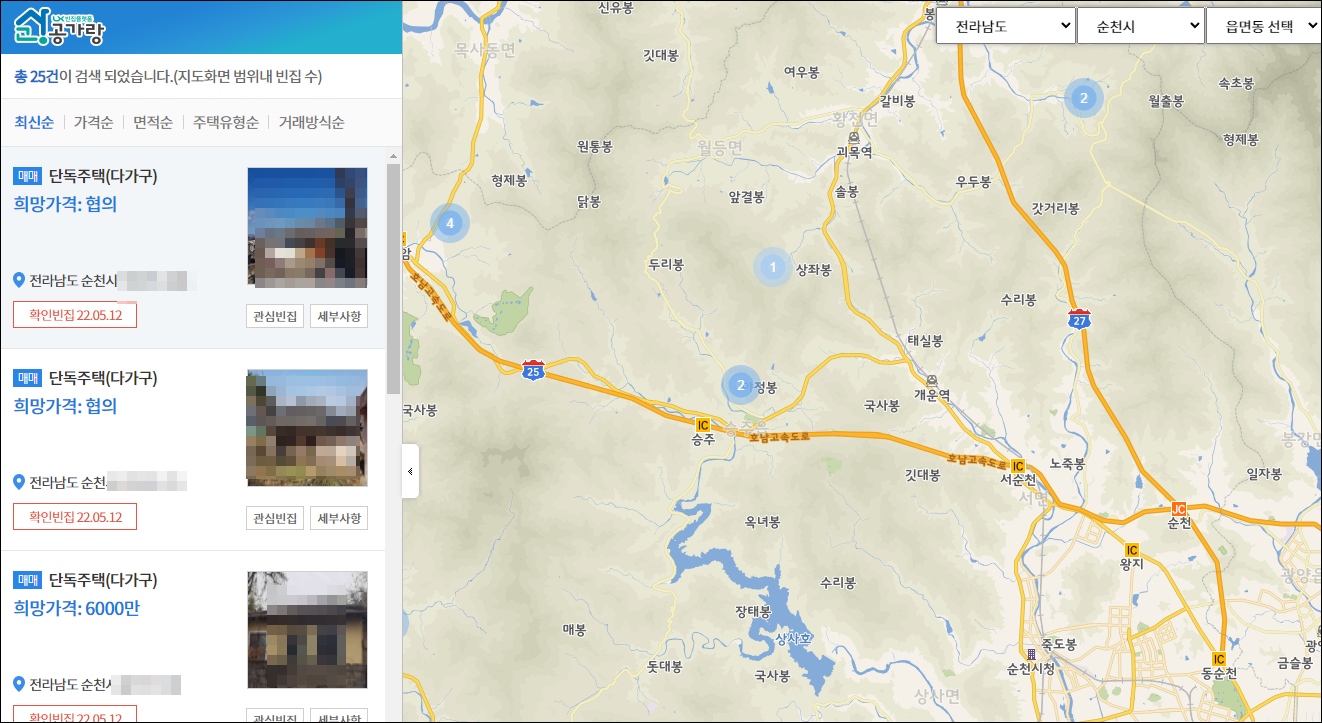Sort listings by 가격순
The height and width of the screenshot is (723, 1322).
(93, 123)
